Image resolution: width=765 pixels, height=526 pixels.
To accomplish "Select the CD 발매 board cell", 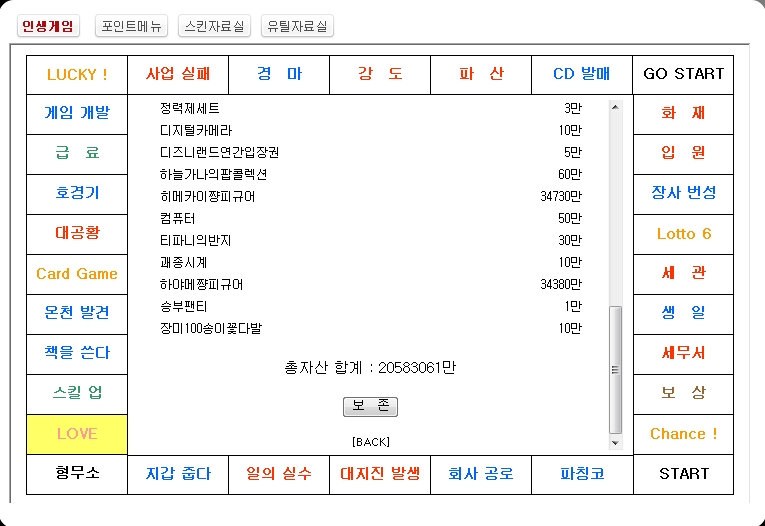I will 582,74.
